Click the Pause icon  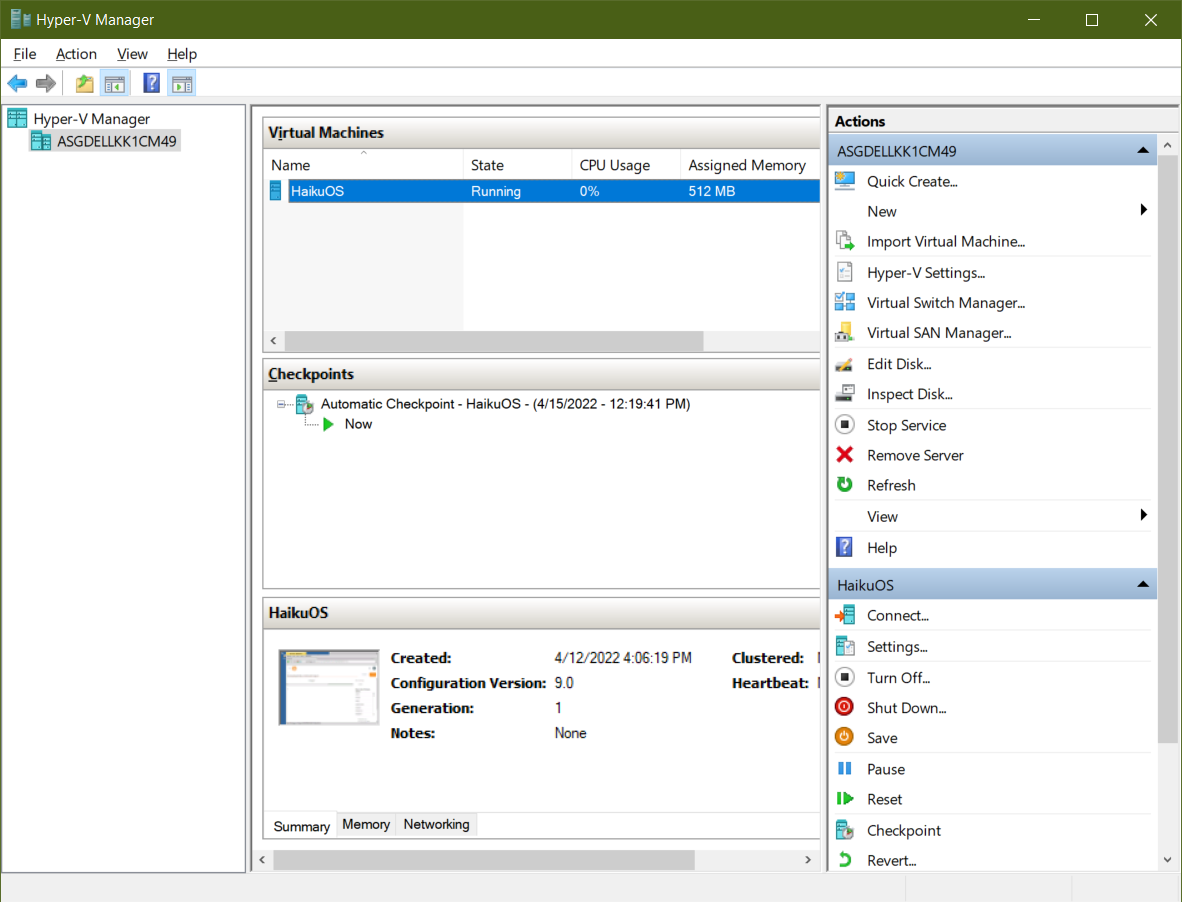click(845, 769)
